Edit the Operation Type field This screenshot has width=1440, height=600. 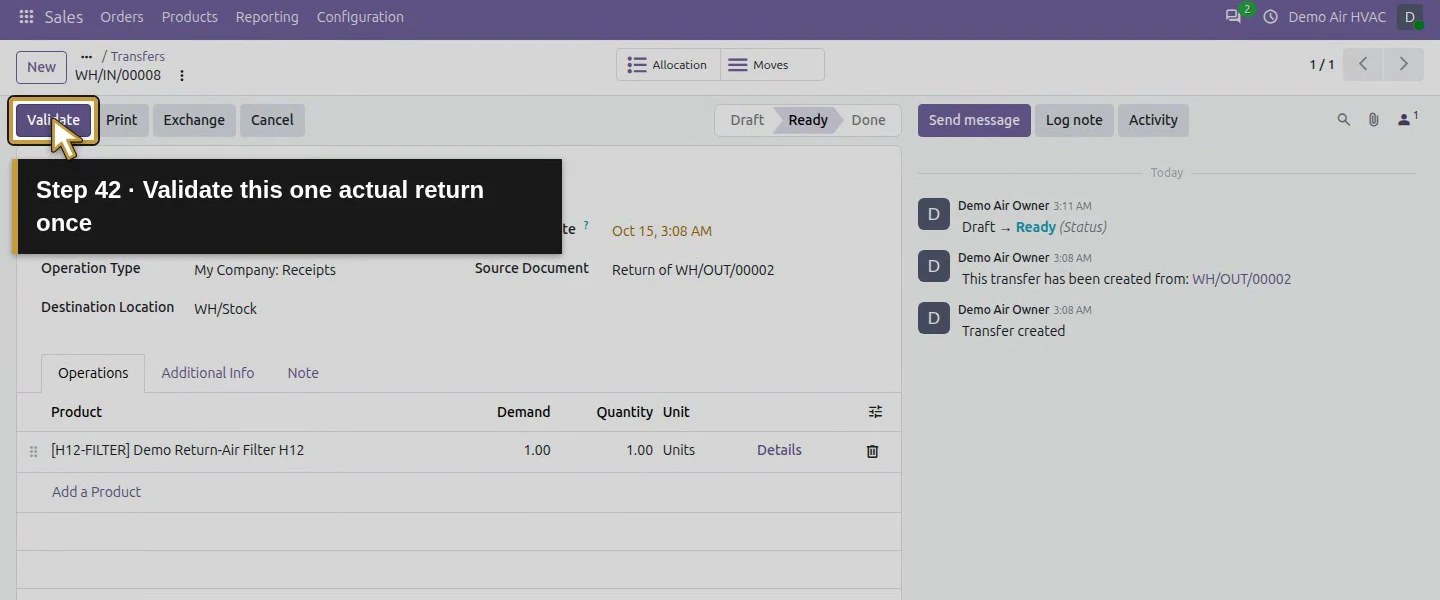click(265, 270)
